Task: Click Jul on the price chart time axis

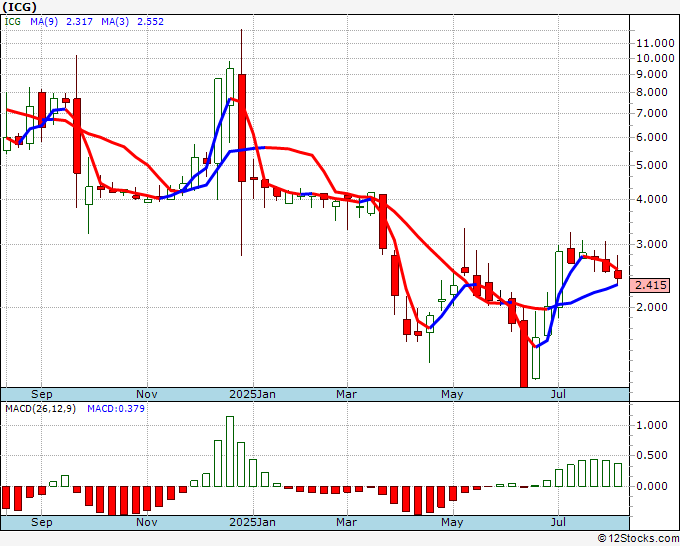Action: coord(558,394)
